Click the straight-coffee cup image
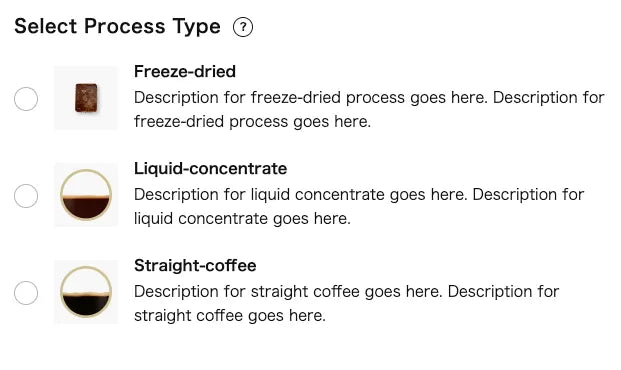 tap(86, 292)
